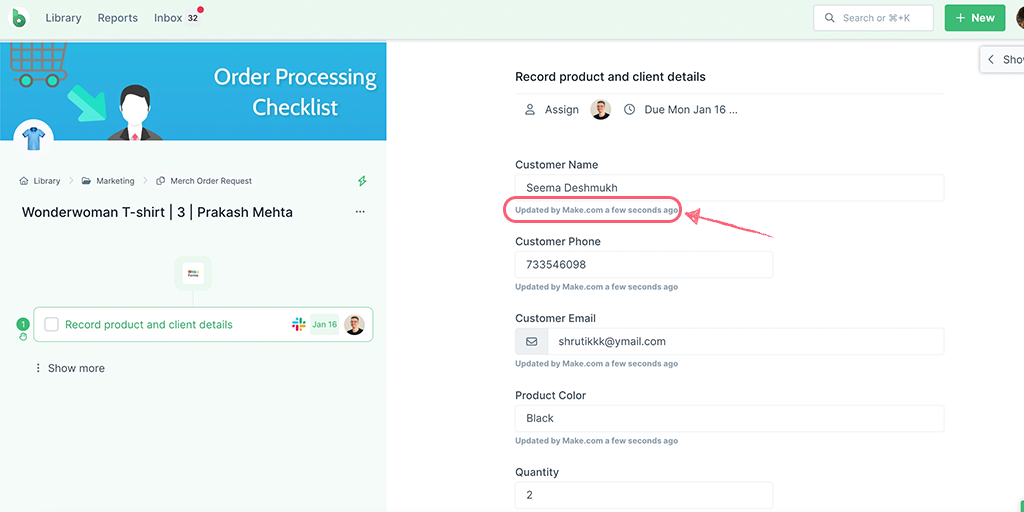Open the Library menu item
The height and width of the screenshot is (512, 1024).
tap(63, 18)
